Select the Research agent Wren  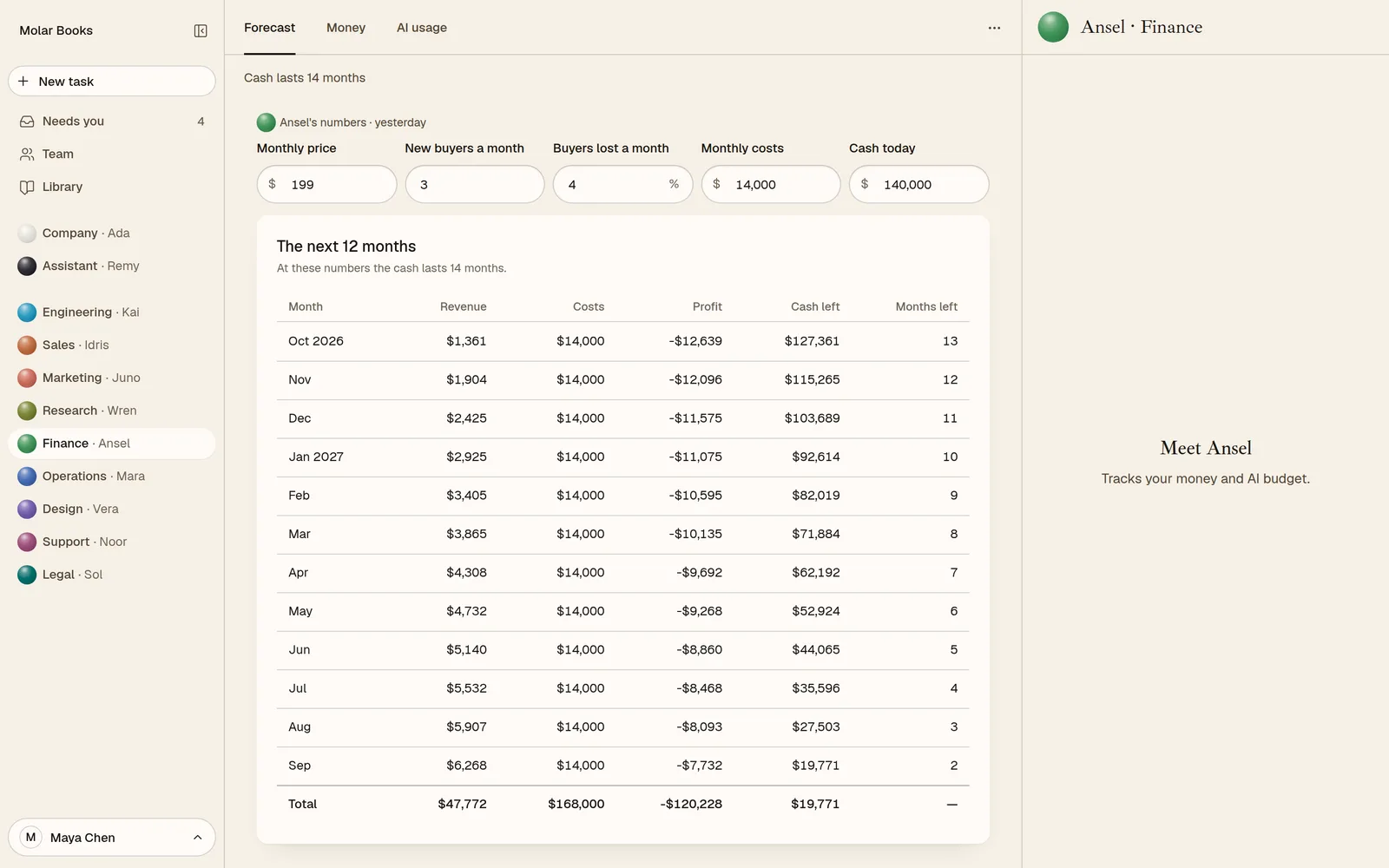coord(112,411)
